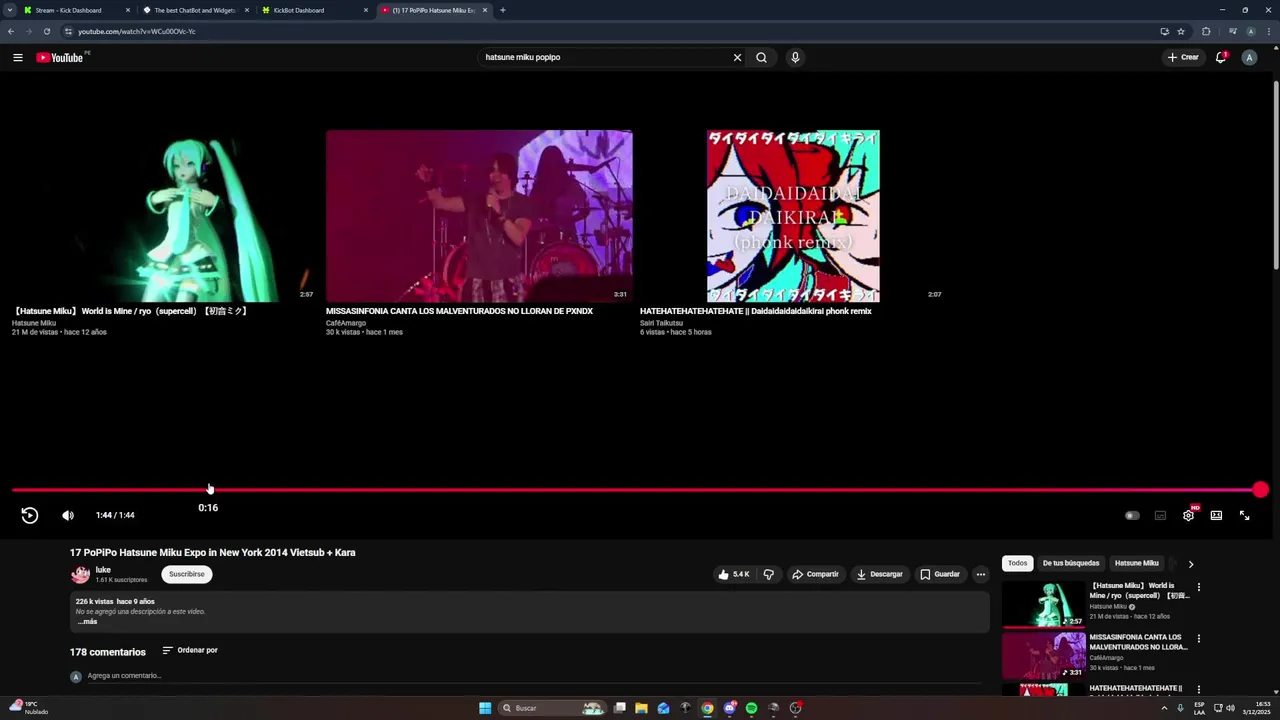The image size is (1280, 720).
Task: Open sidebar MISSASINFONIA thumbnail
Action: point(1044,655)
